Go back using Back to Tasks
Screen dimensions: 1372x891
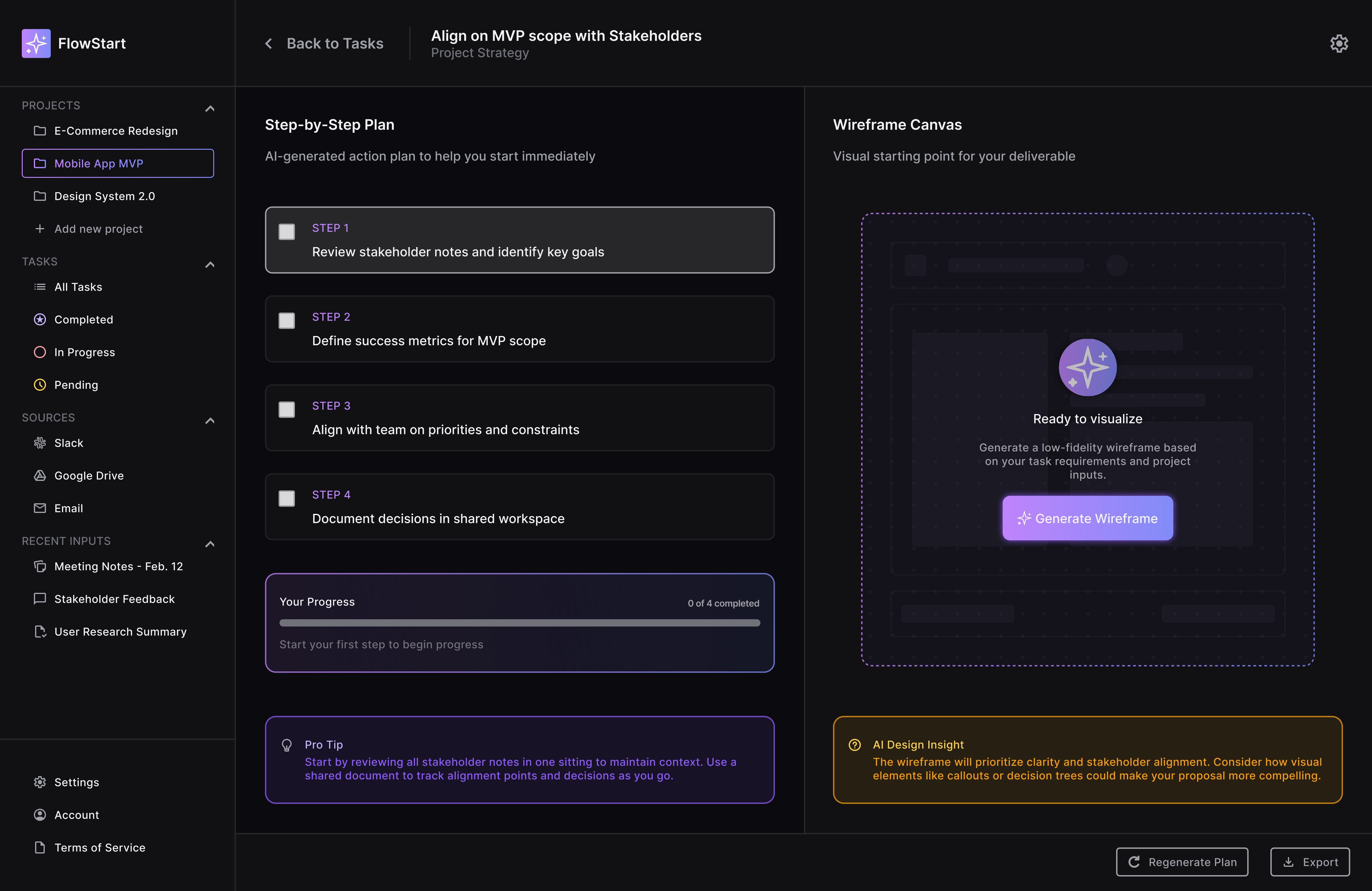[x=324, y=43]
